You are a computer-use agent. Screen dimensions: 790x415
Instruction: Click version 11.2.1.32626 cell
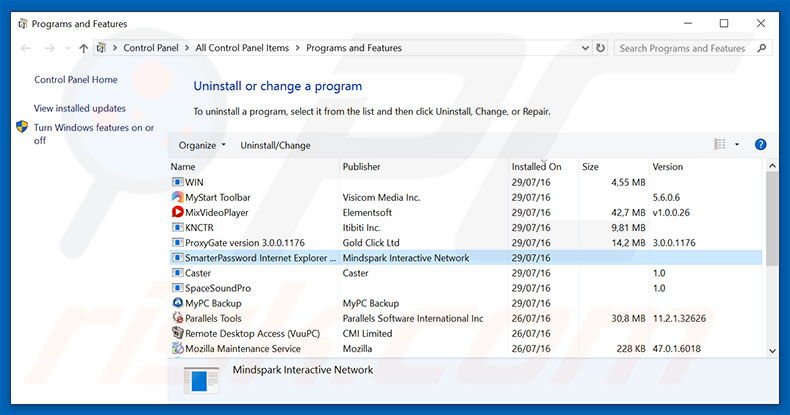679,318
